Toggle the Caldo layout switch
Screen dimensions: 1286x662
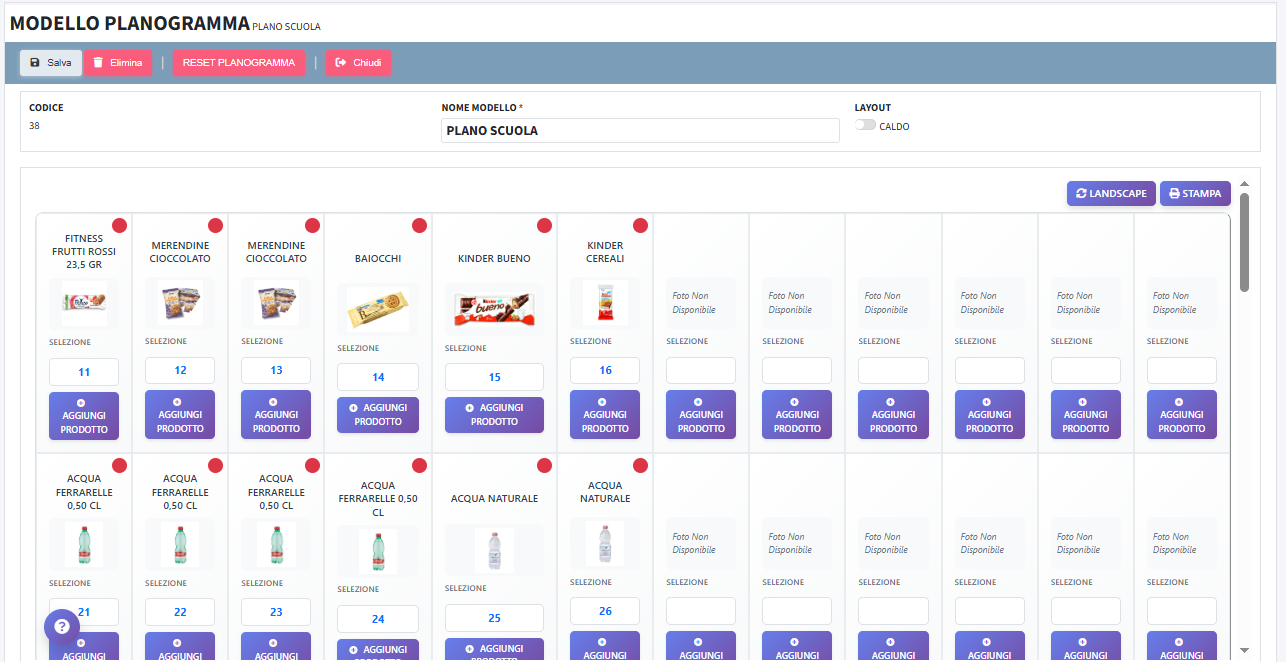tap(865, 125)
